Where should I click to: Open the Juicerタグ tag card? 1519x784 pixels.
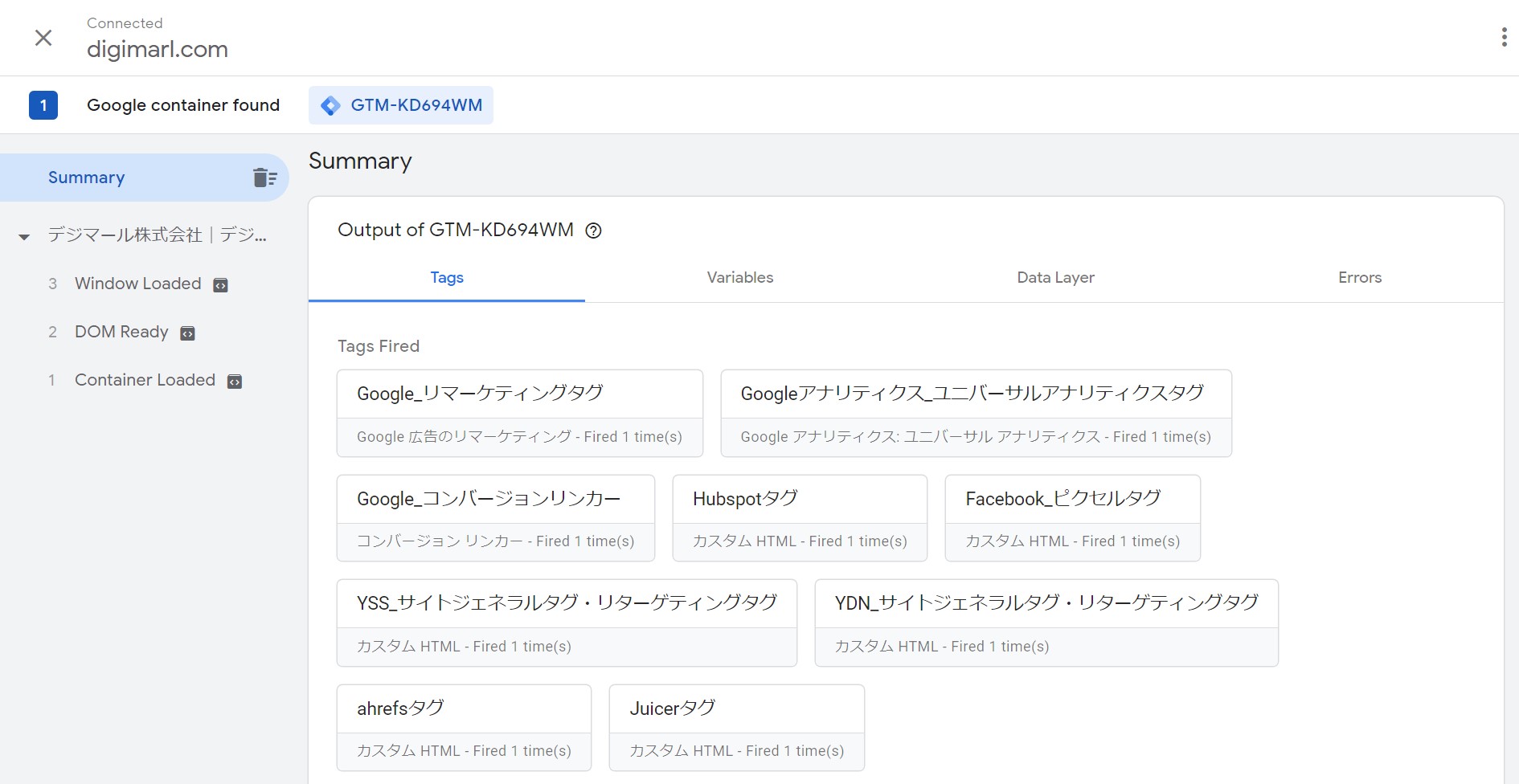pos(737,728)
